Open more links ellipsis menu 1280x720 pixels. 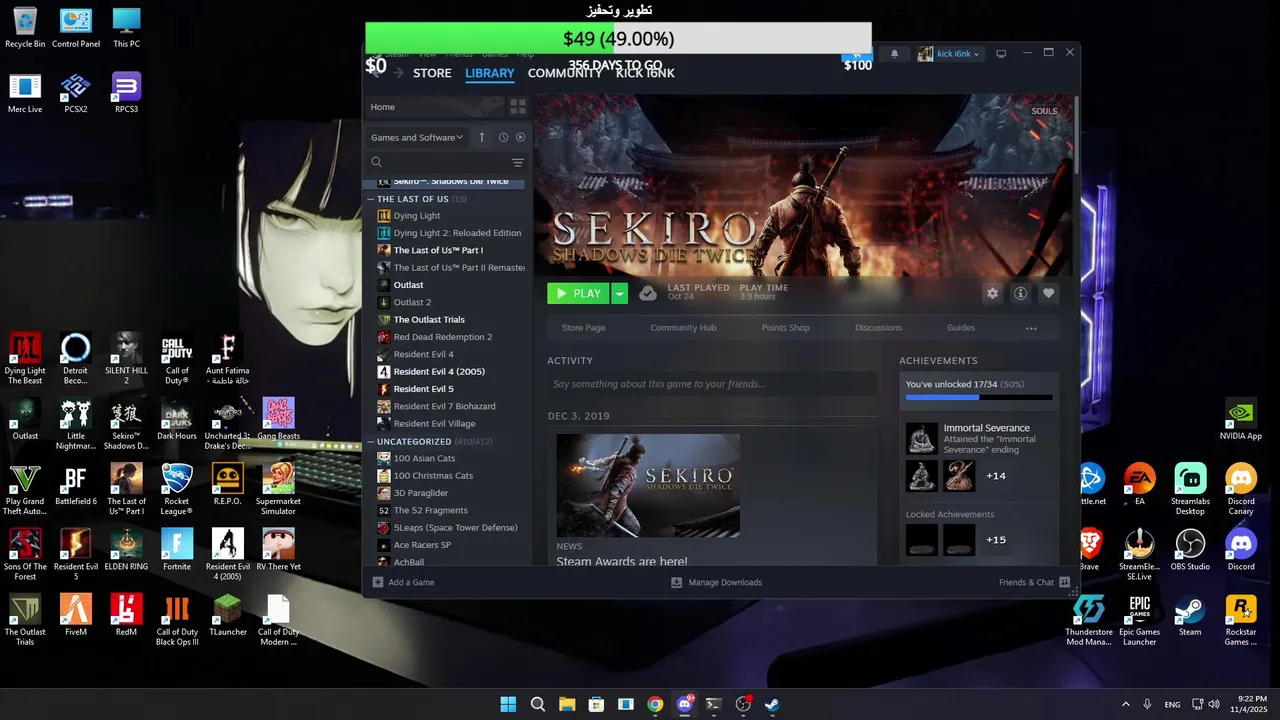coord(1031,328)
